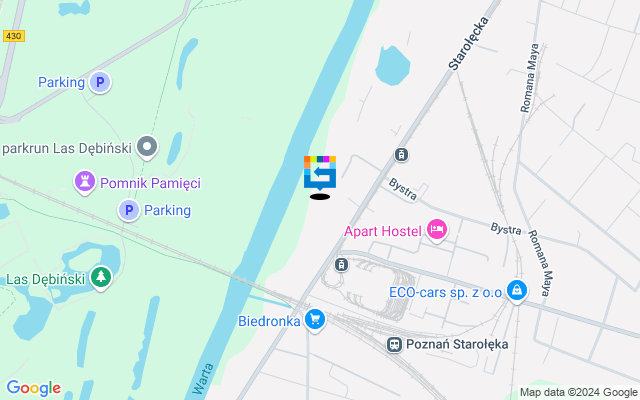Open the Las Dębiński tree park marker
Image resolution: width=640 pixels, height=400 pixels.
101,278
